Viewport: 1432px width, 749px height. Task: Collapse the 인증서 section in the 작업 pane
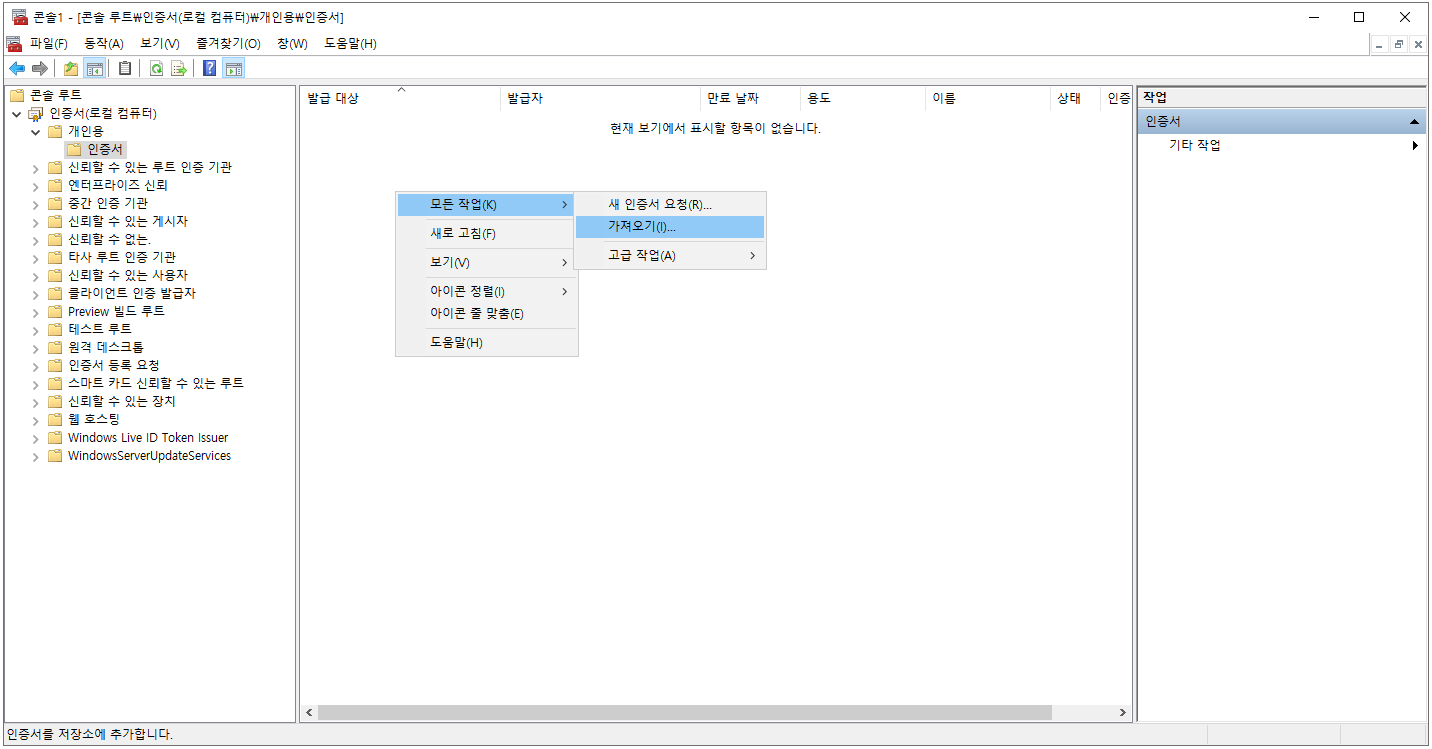coord(1414,121)
